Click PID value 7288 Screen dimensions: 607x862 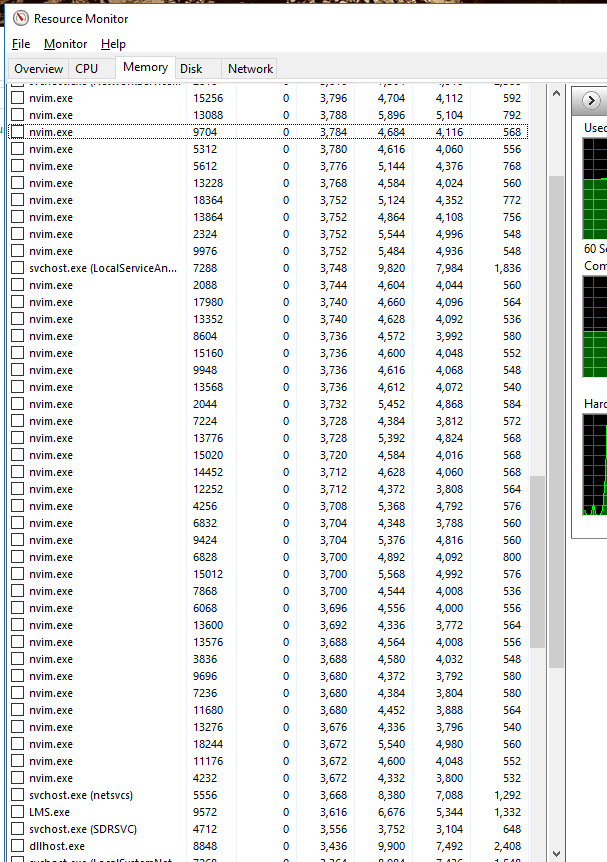point(205,268)
